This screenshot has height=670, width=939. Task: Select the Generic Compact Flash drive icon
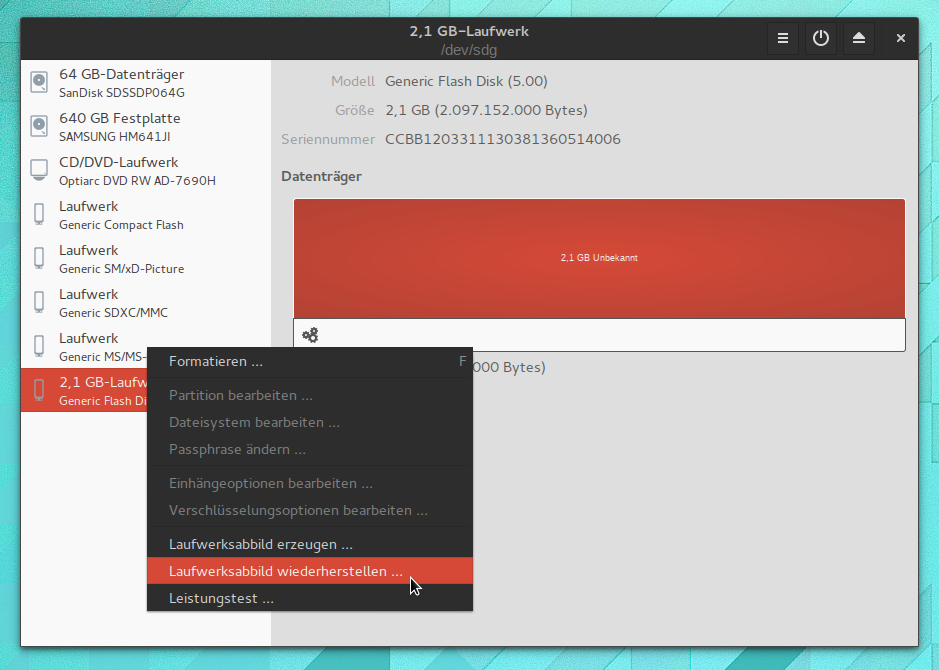pos(39,214)
